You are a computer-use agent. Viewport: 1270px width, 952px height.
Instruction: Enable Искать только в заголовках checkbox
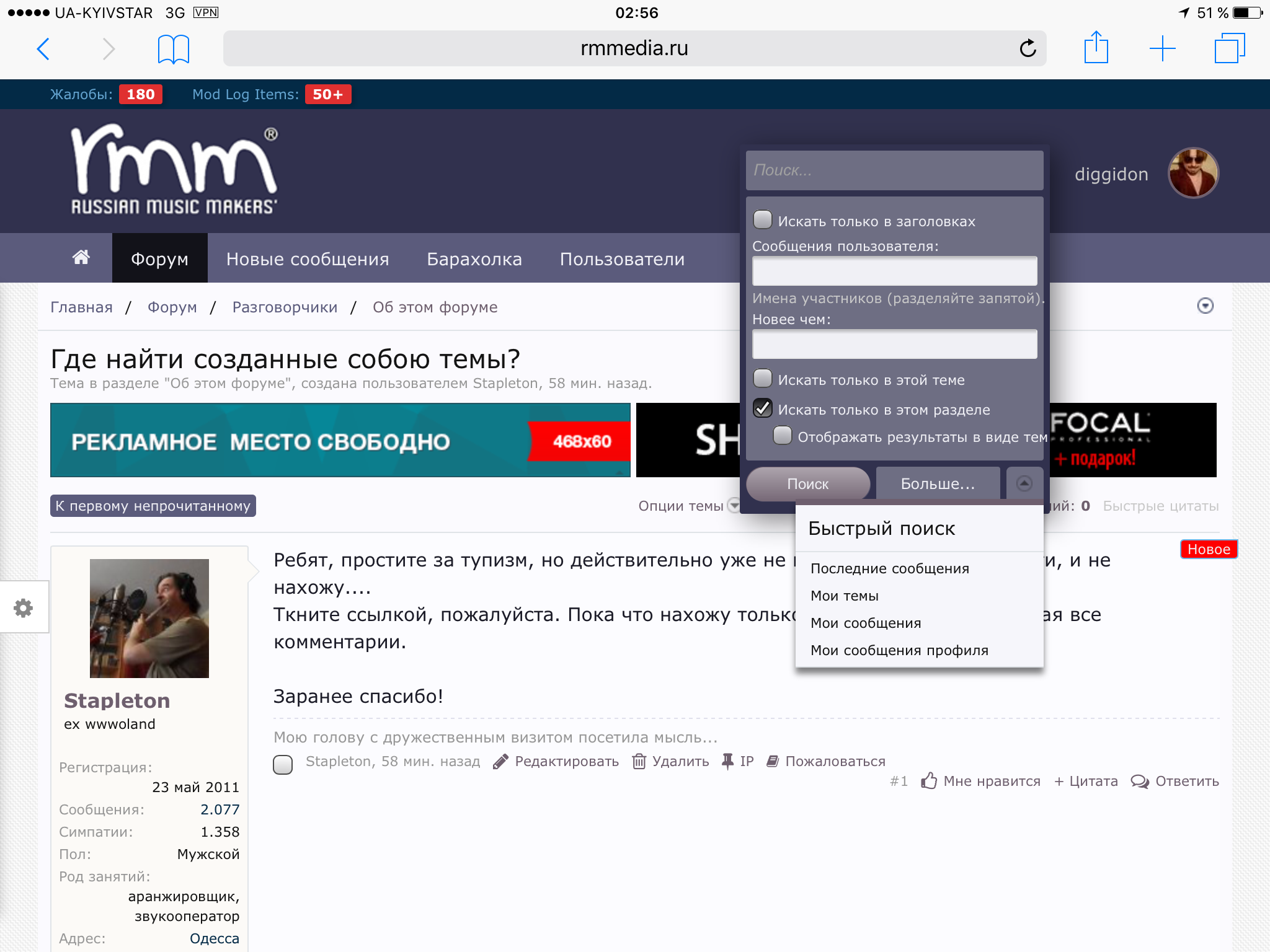point(763,220)
